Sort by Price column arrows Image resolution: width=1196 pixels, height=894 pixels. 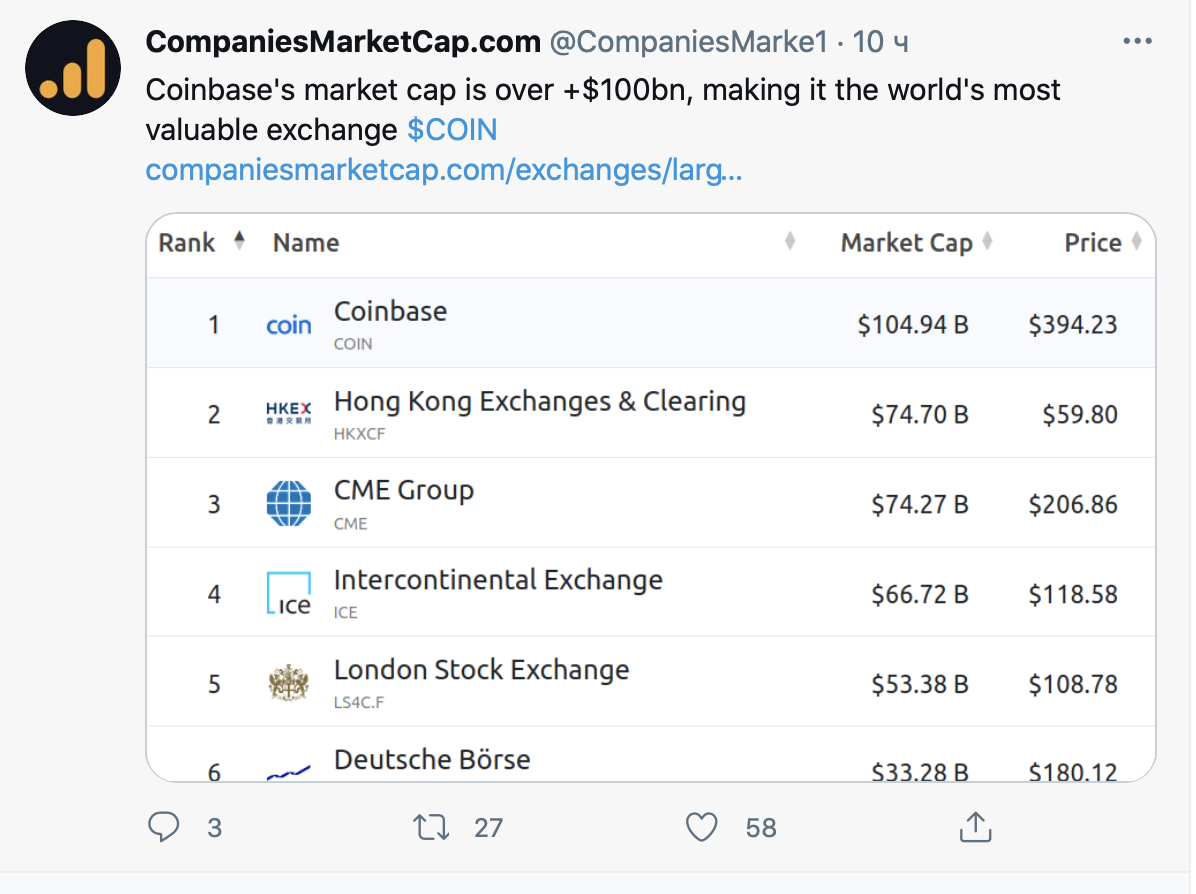[1136, 242]
